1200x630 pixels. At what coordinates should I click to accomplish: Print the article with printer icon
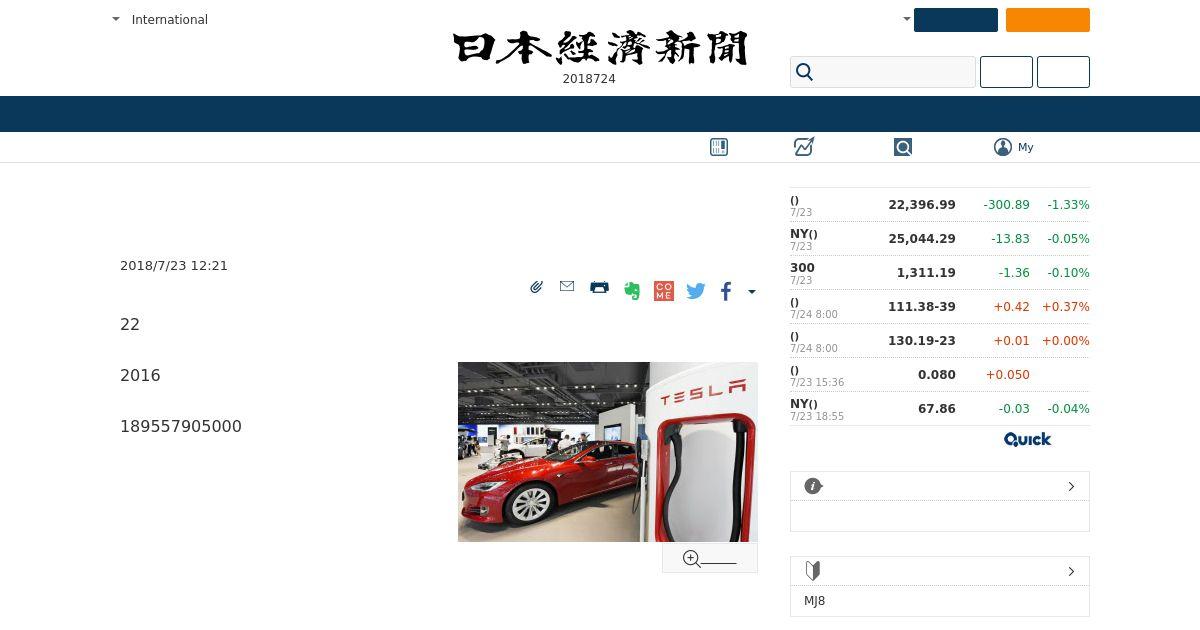[599, 287]
